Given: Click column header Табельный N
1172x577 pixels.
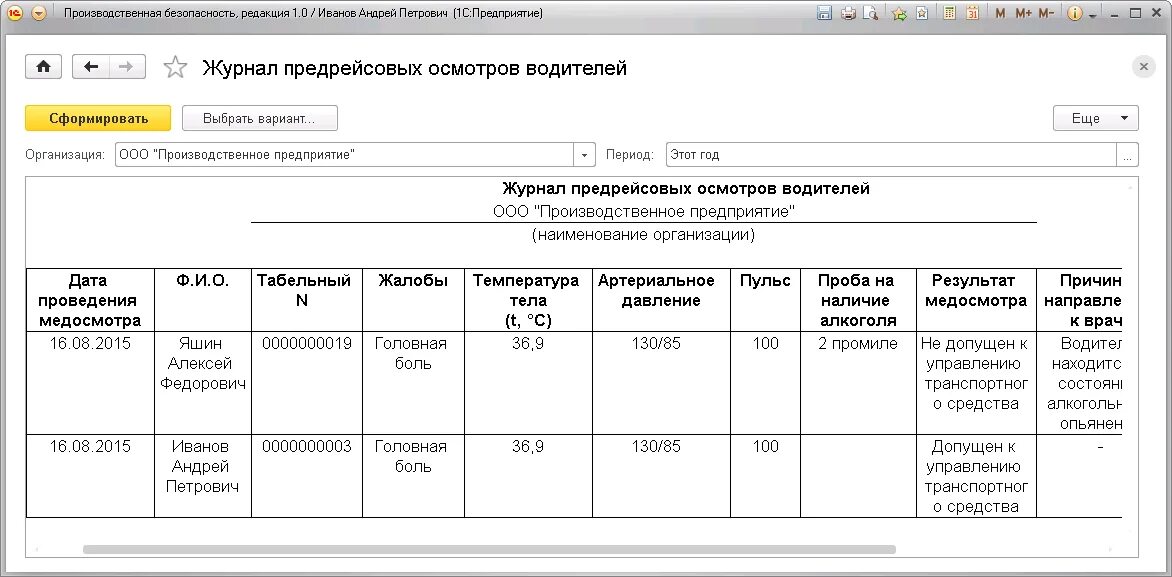Looking at the screenshot, I should coord(306,300).
